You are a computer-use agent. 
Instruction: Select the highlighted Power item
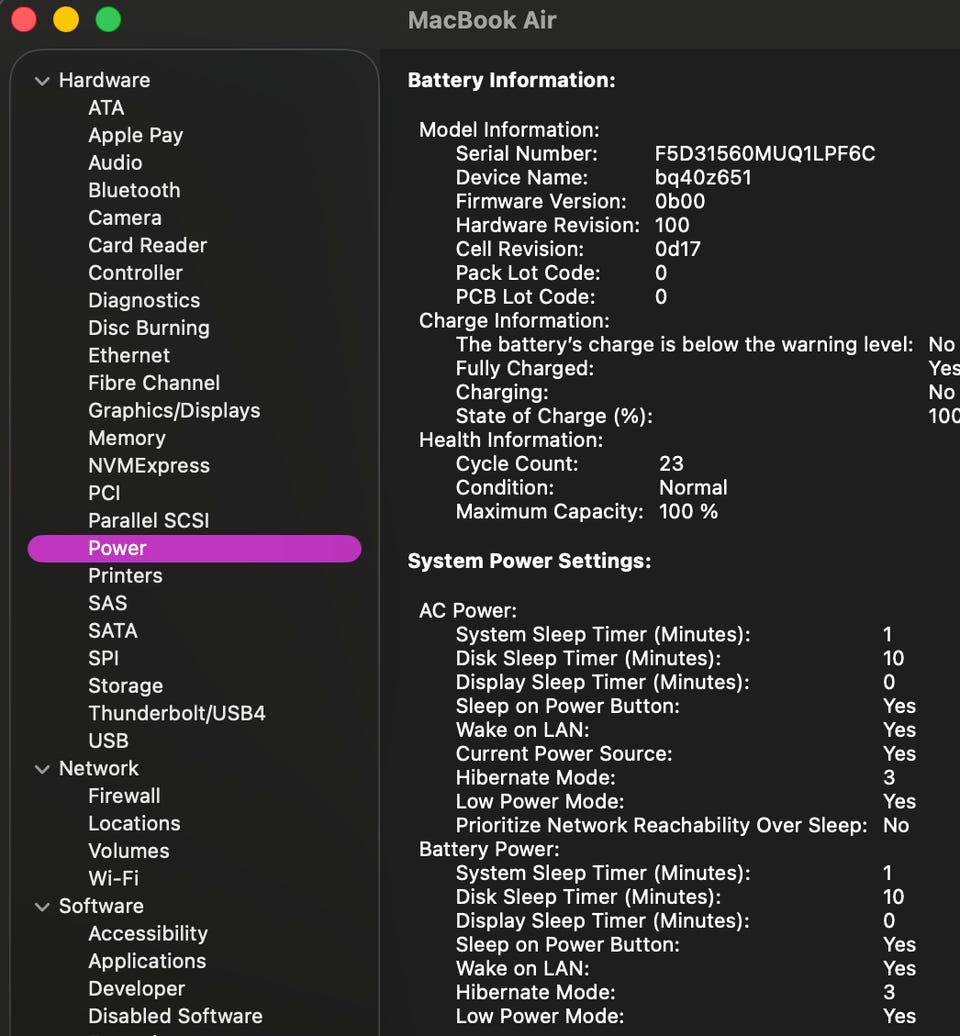(117, 548)
